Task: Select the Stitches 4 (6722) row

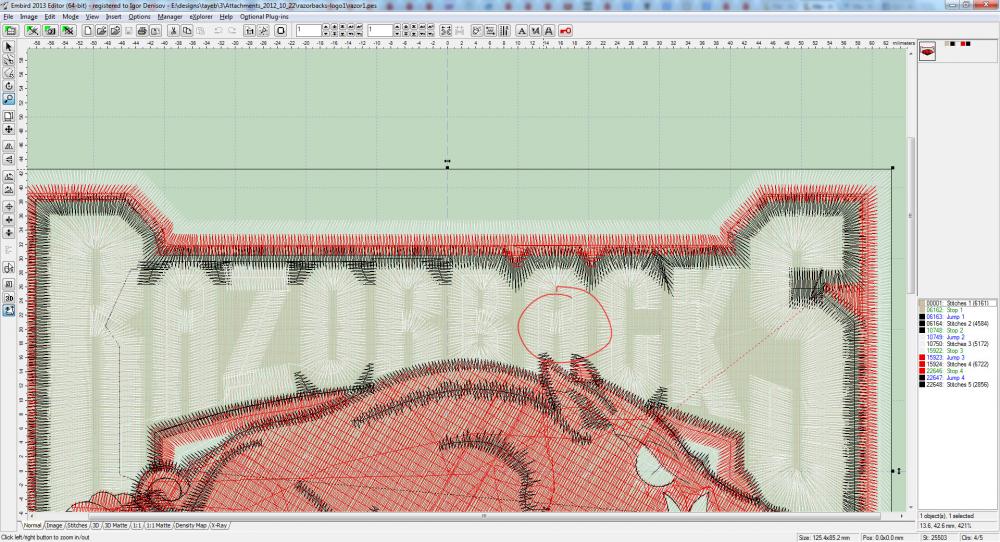Action: click(957, 364)
